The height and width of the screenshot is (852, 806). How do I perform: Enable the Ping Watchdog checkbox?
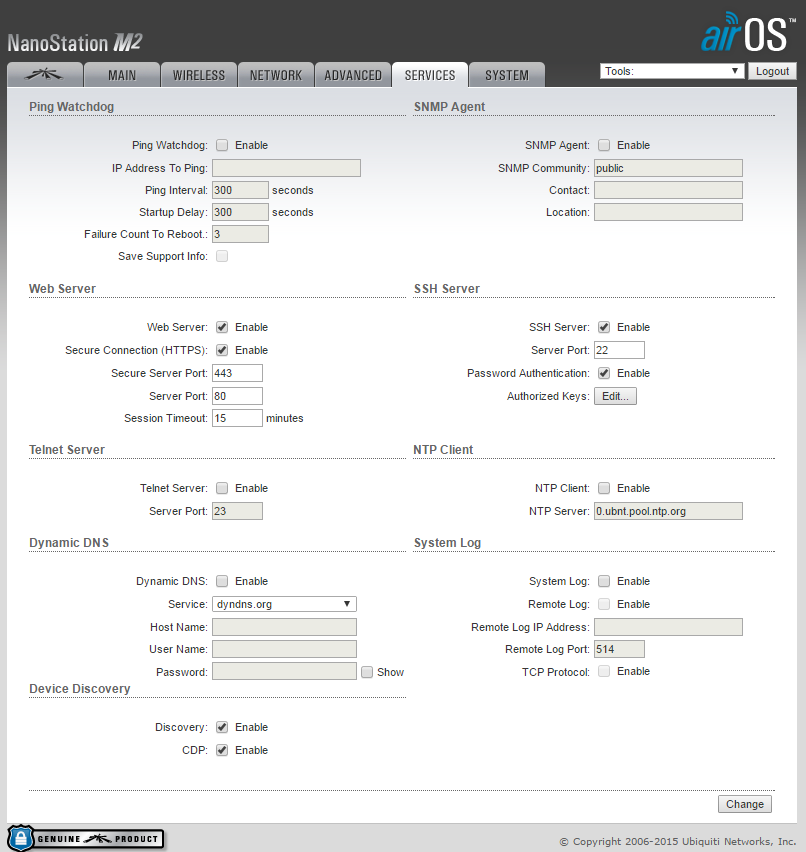222,145
